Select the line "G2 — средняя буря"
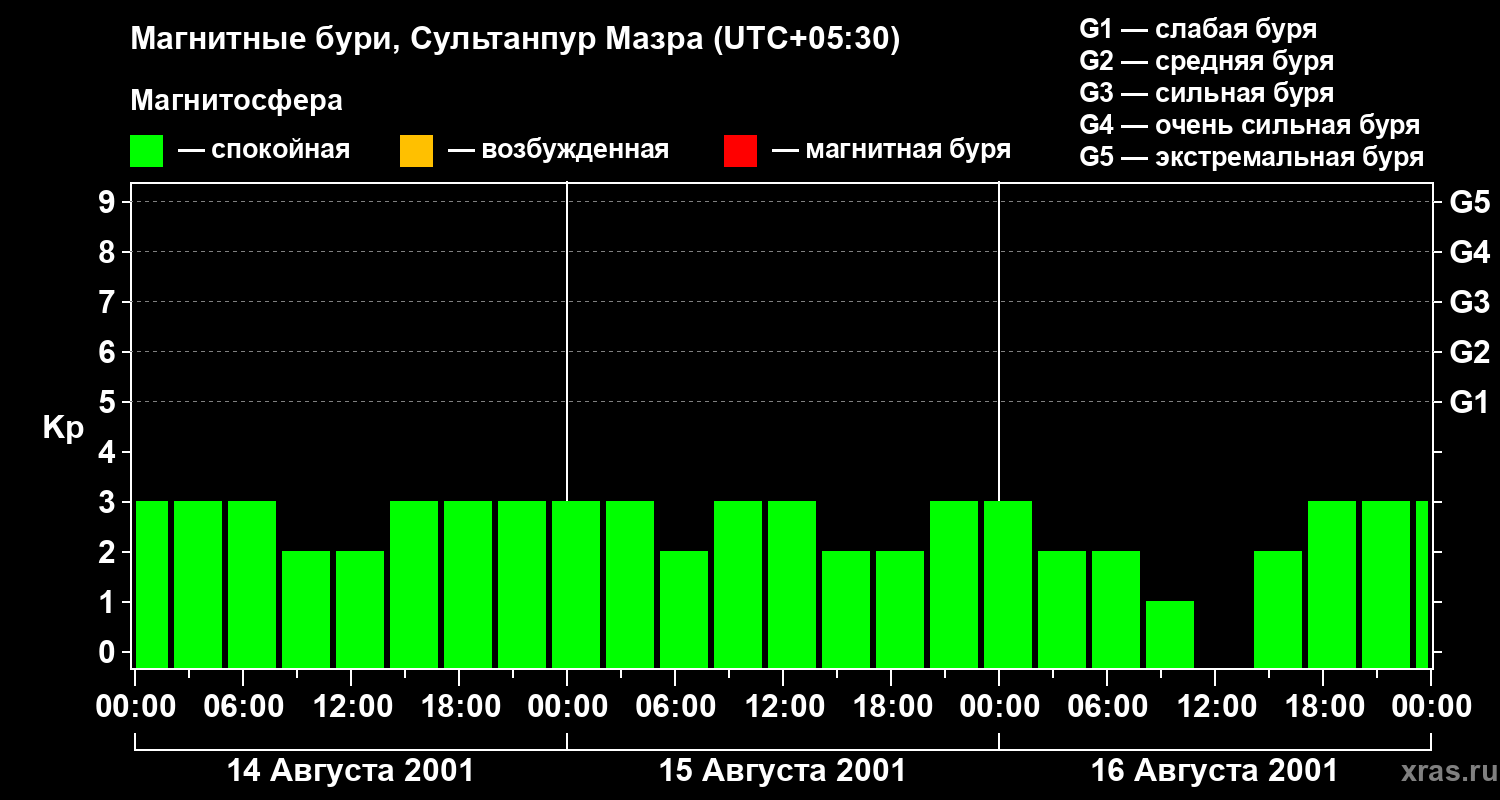This screenshot has height=800, width=1500. (x=1206, y=61)
